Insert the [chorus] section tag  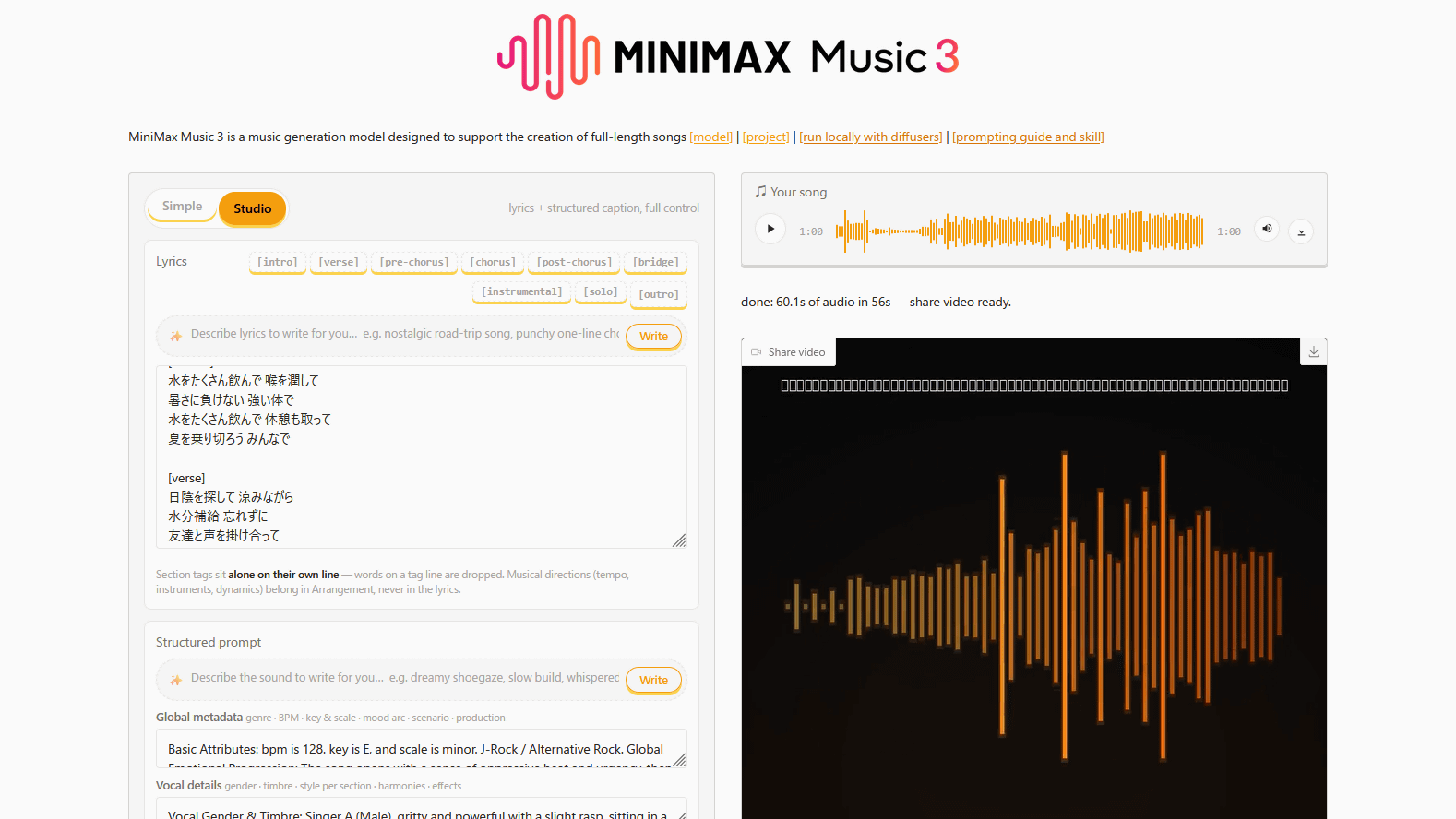click(493, 263)
